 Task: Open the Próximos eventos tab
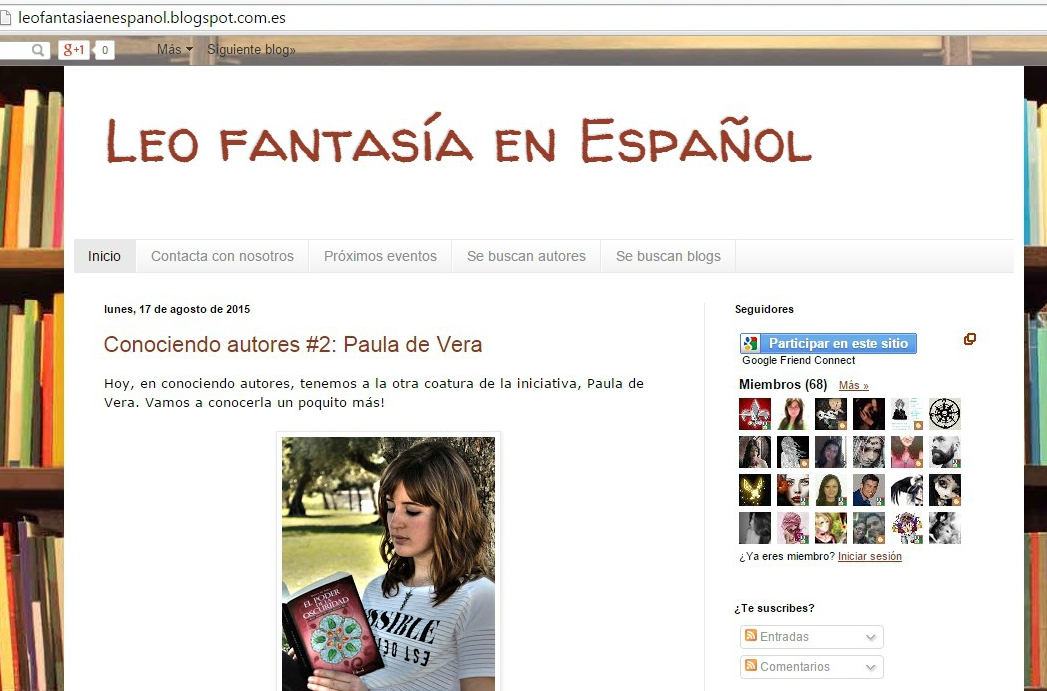pyautogui.click(x=380, y=256)
